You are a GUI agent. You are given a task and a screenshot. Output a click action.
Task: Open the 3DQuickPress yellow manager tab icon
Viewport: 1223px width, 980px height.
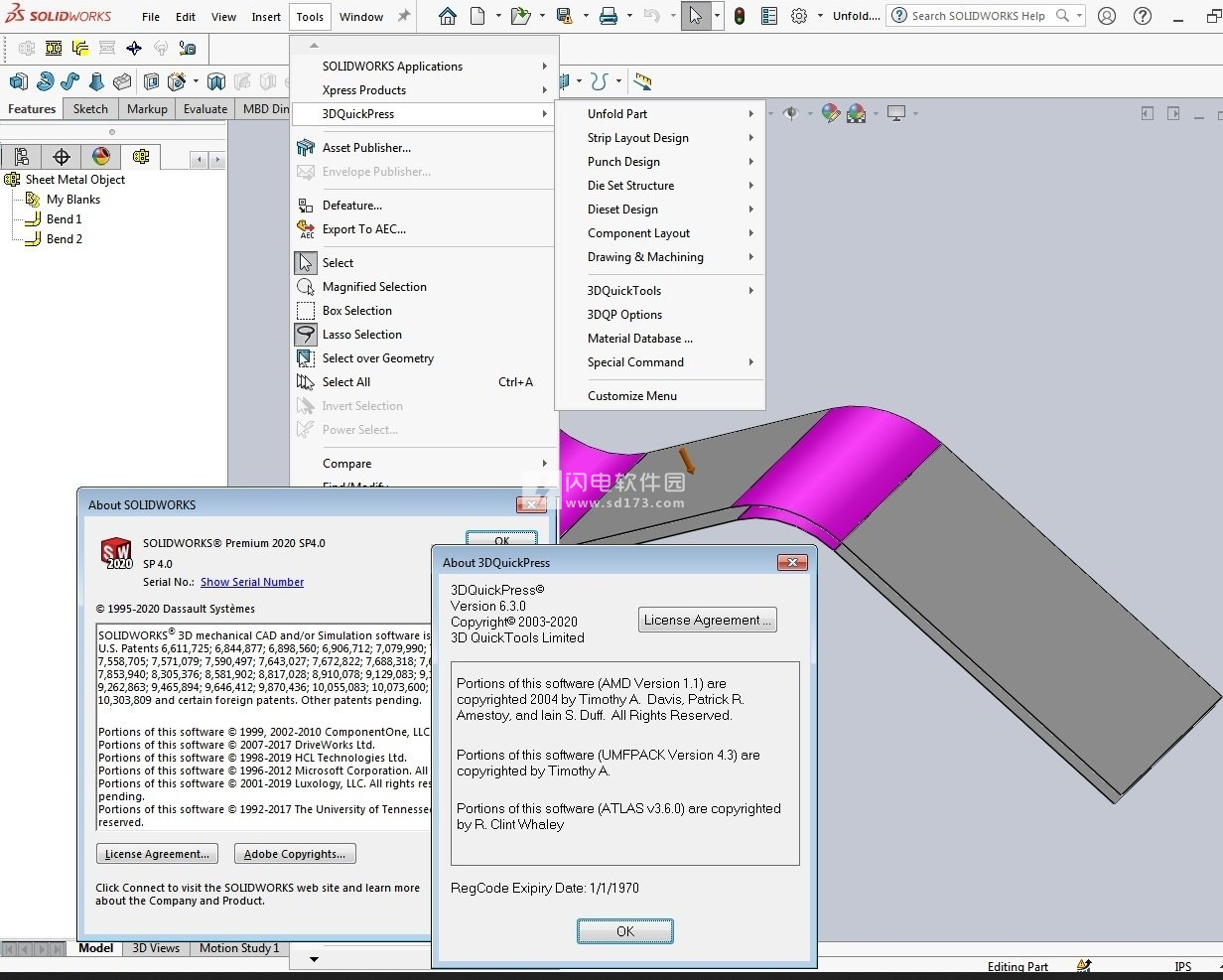click(140, 157)
